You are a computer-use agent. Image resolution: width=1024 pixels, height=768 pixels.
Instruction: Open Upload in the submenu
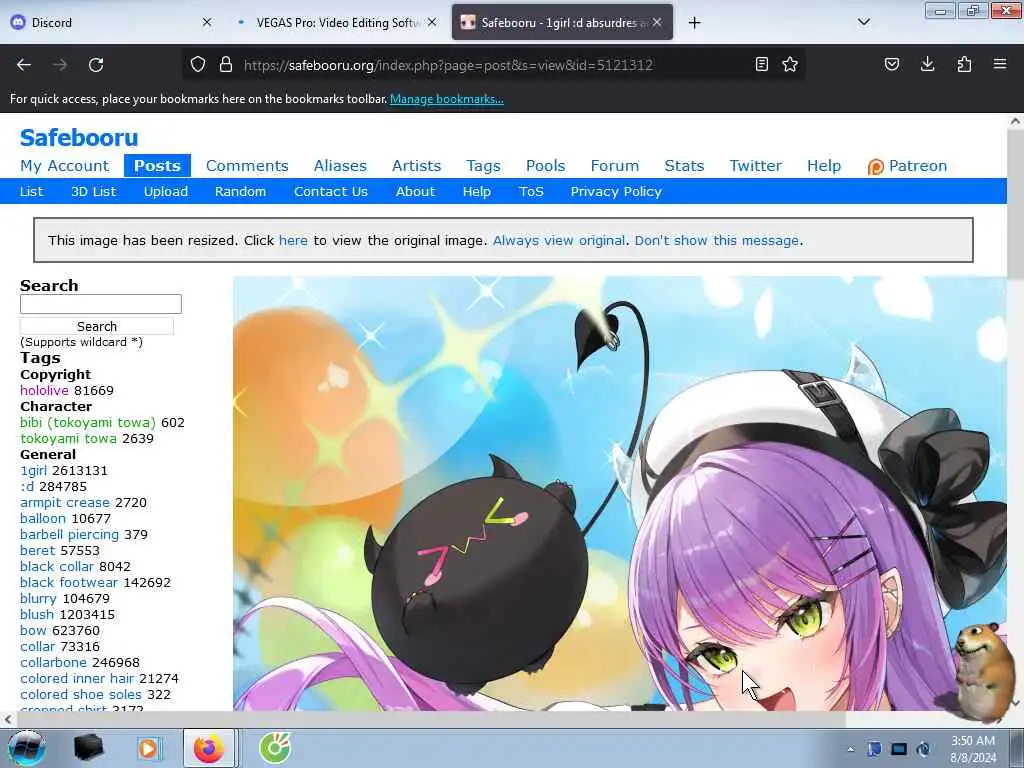tap(166, 191)
